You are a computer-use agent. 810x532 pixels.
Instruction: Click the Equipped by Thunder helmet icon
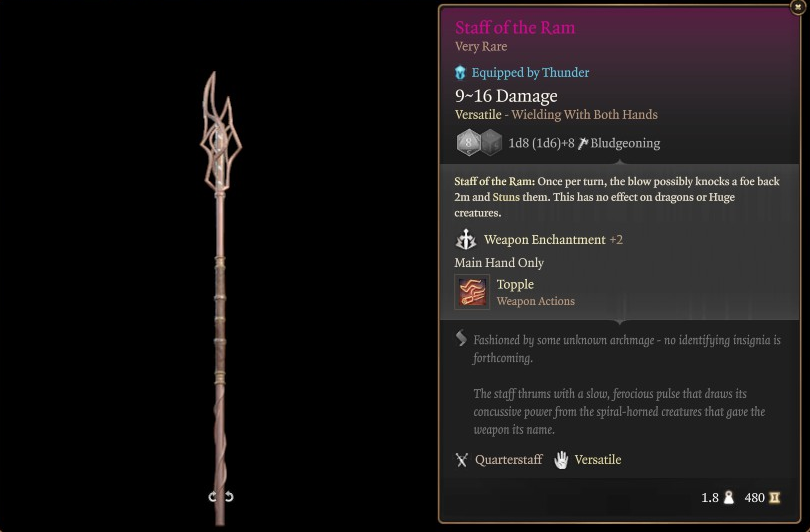click(460, 73)
